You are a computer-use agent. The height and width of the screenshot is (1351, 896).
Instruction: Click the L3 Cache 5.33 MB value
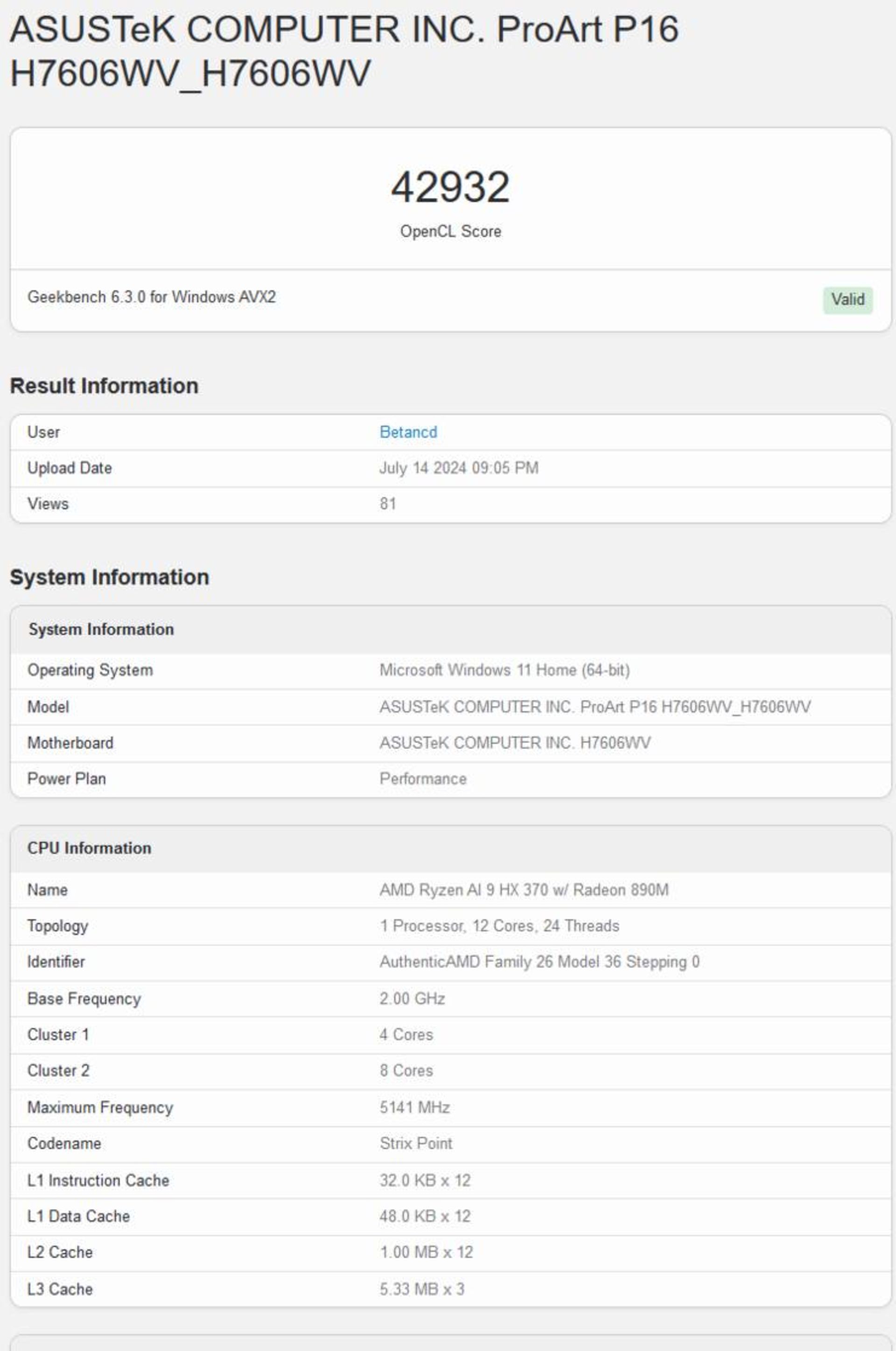pyautogui.click(x=422, y=1289)
